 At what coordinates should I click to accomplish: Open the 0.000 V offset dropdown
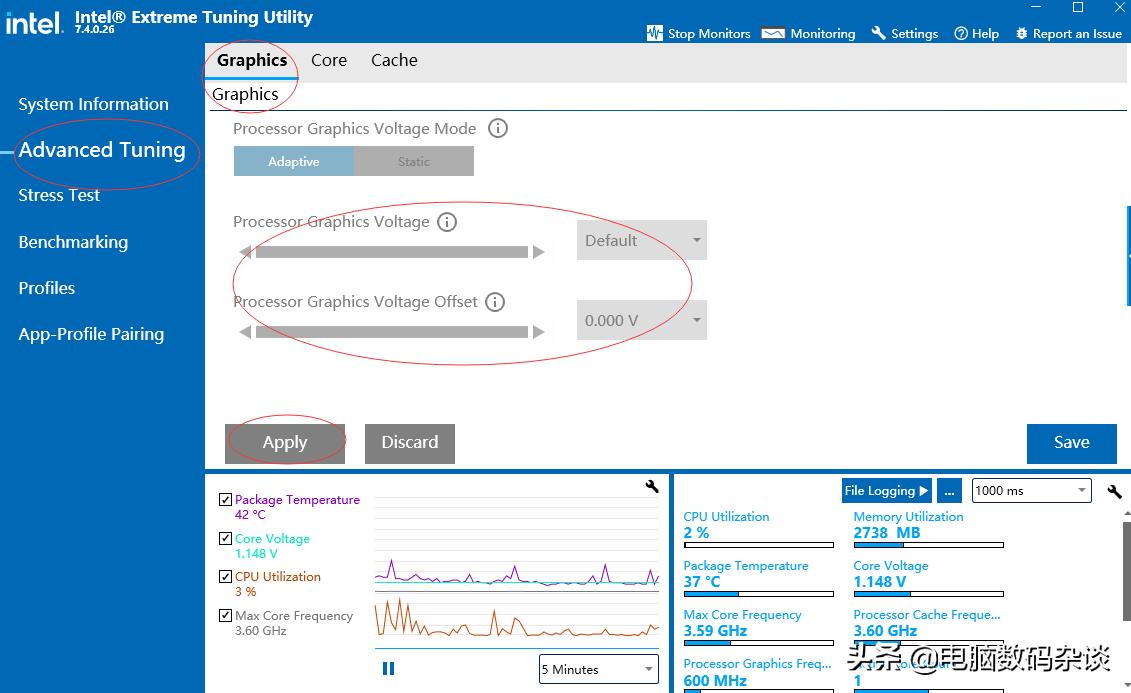pyautogui.click(x=642, y=320)
